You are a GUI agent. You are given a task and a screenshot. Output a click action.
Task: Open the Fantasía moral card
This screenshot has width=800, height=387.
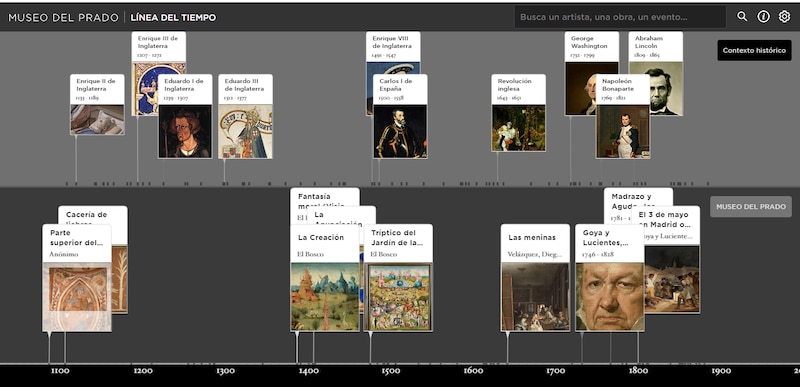point(324,196)
